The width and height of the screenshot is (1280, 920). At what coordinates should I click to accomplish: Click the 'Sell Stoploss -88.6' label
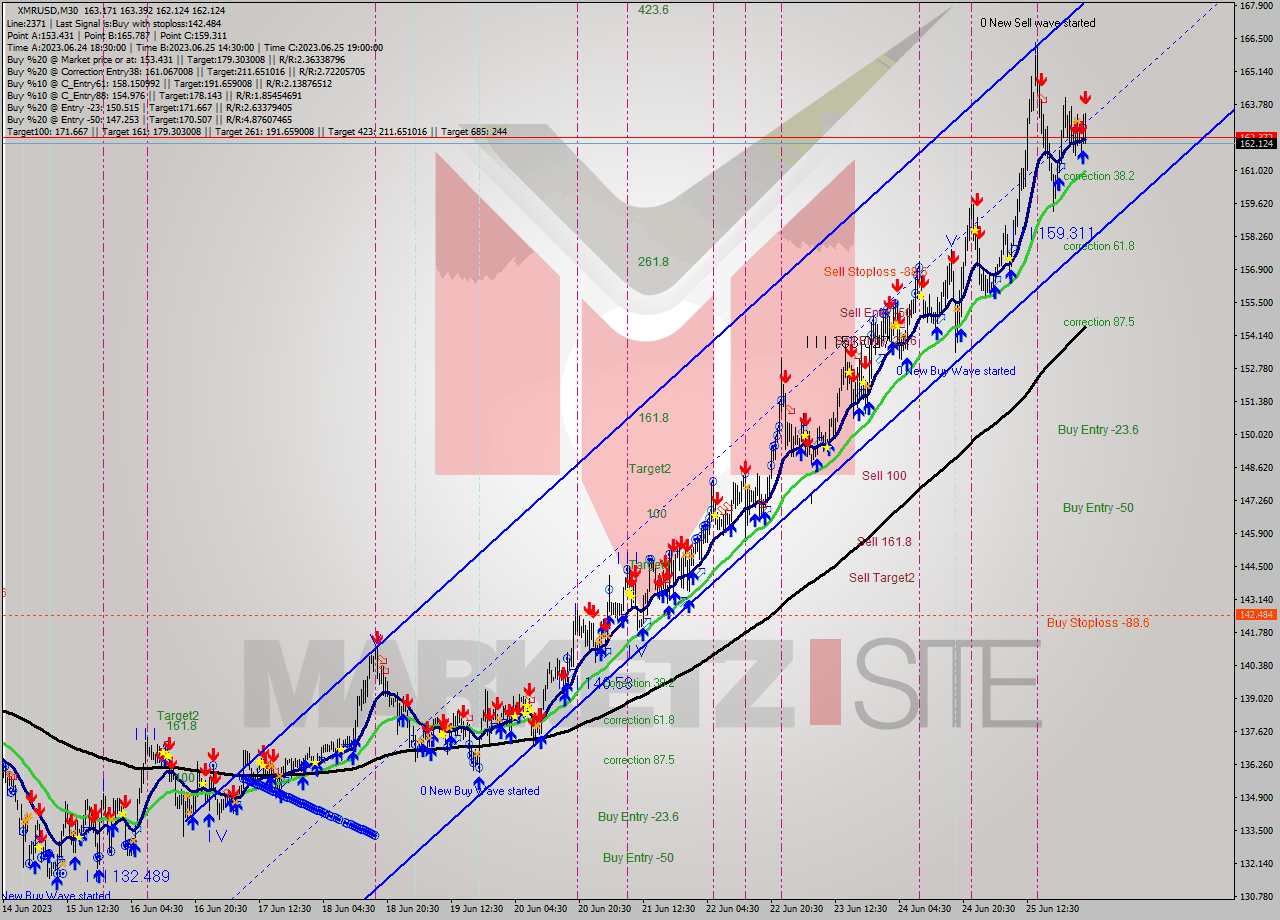[875, 271]
